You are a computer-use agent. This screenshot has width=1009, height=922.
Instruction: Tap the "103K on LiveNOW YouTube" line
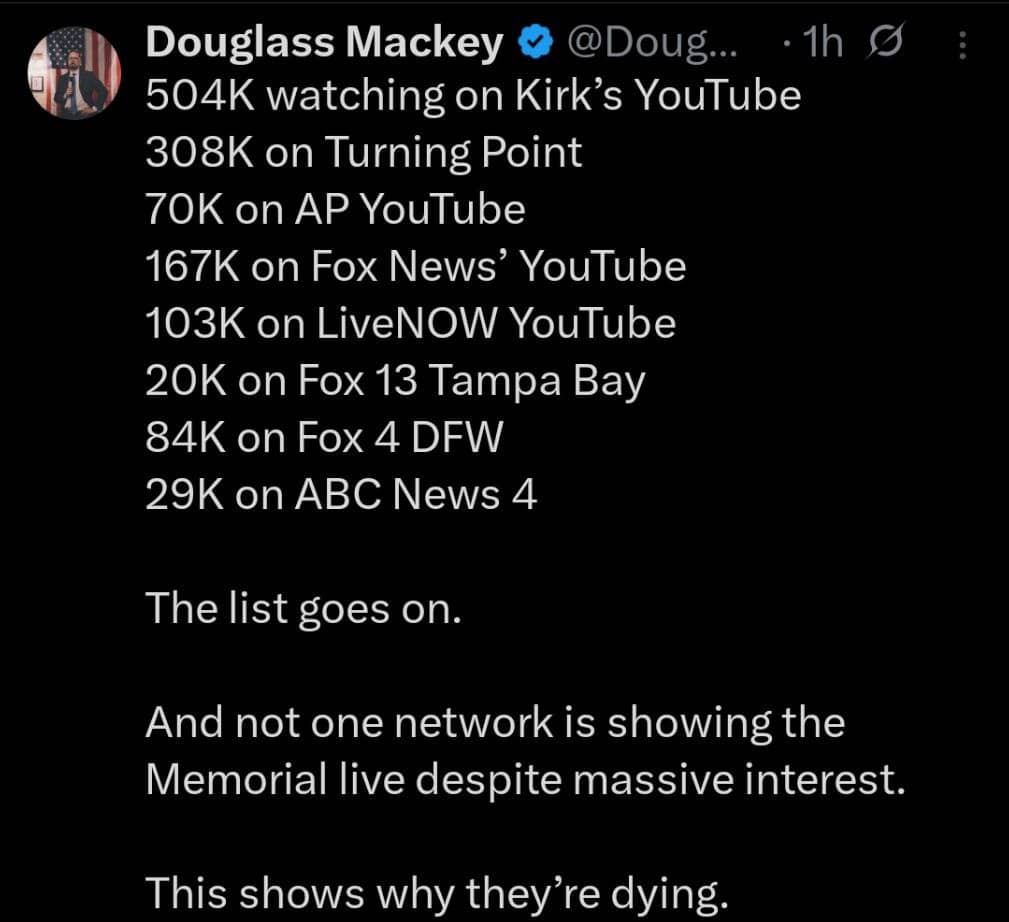[x=410, y=324]
